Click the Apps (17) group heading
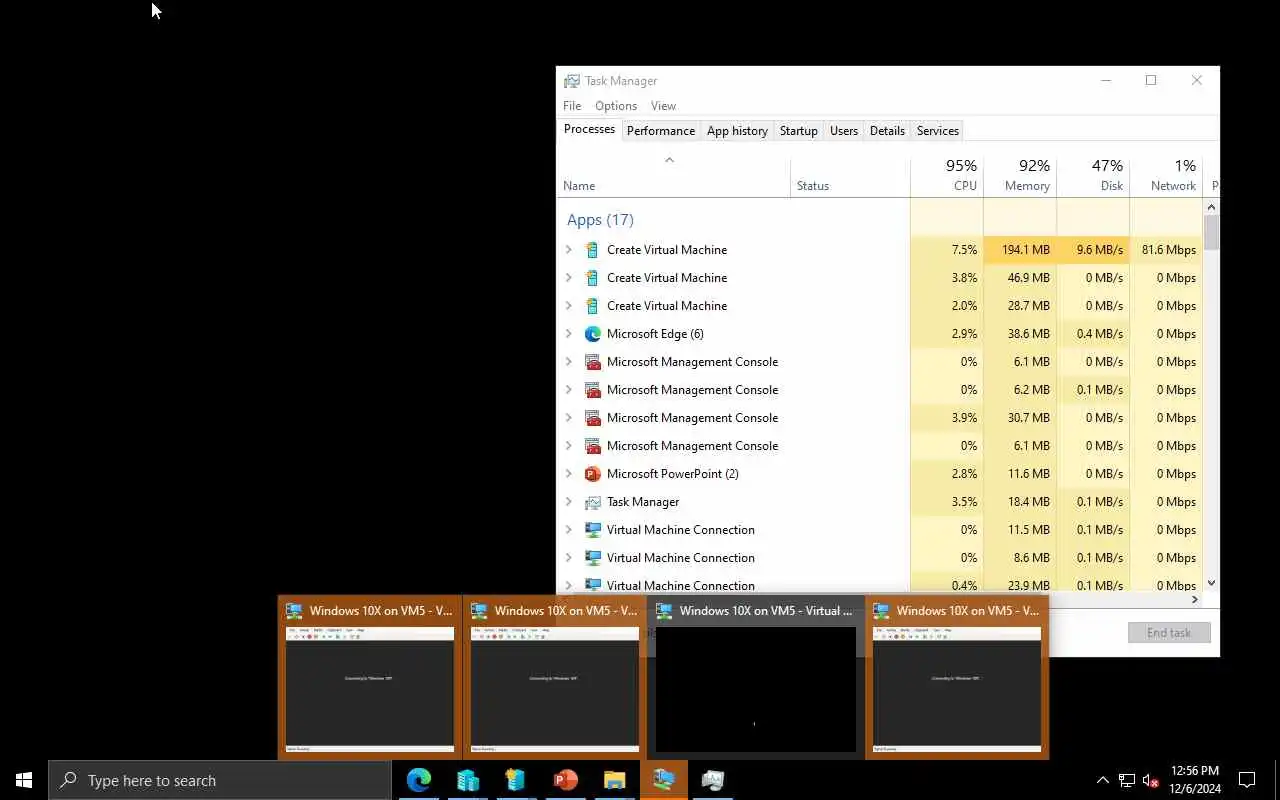Image resolution: width=1280 pixels, height=800 pixels. tap(600, 220)
